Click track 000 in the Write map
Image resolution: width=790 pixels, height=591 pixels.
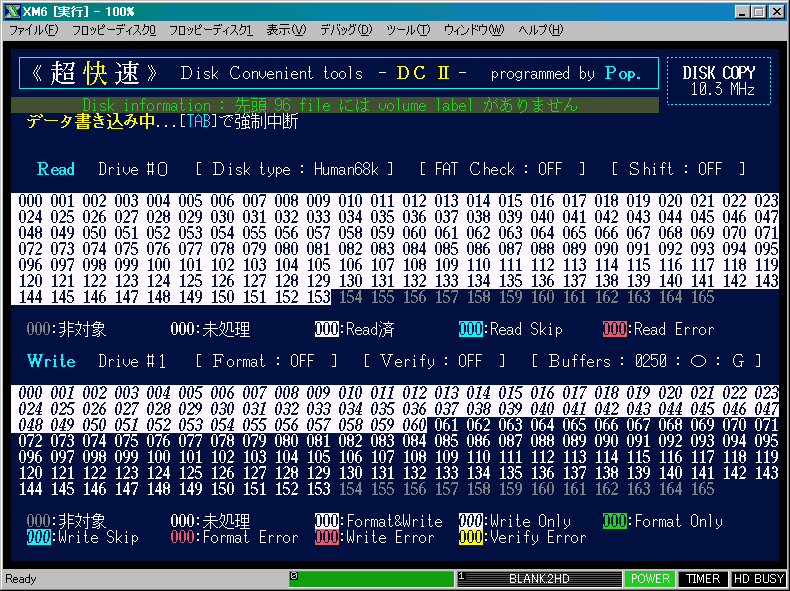click(x=30, y=393)
